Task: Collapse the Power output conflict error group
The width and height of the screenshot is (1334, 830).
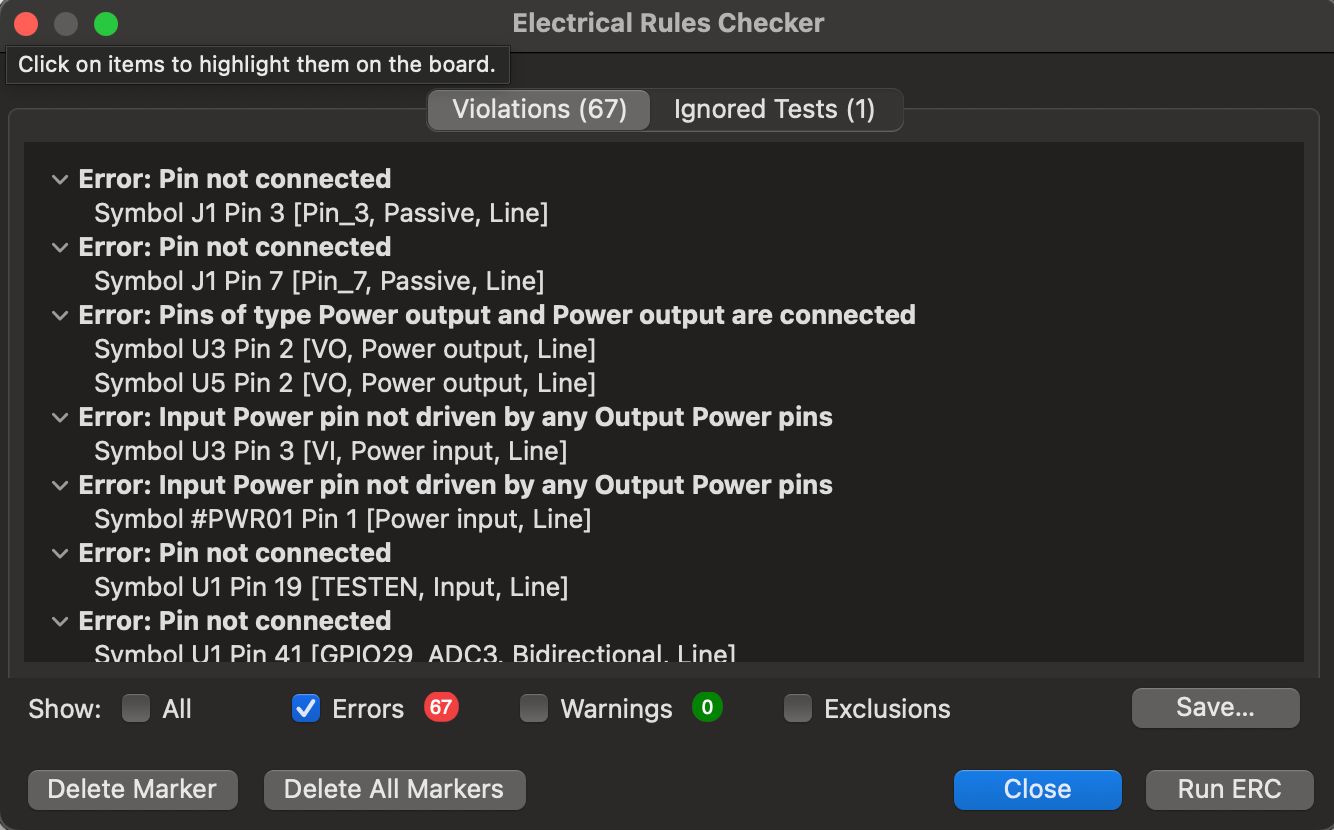Action: click(x=60, y=316)
